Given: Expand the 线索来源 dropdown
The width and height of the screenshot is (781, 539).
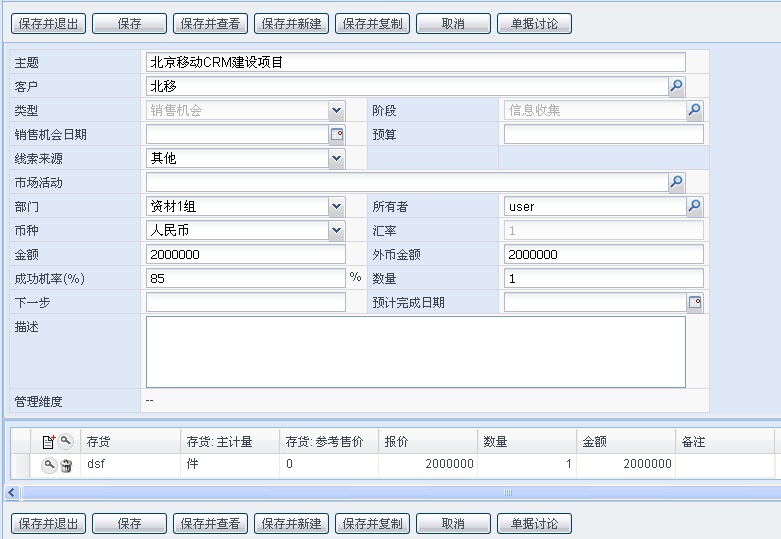Looking at the screenshot, I should [x=336, y=158].
